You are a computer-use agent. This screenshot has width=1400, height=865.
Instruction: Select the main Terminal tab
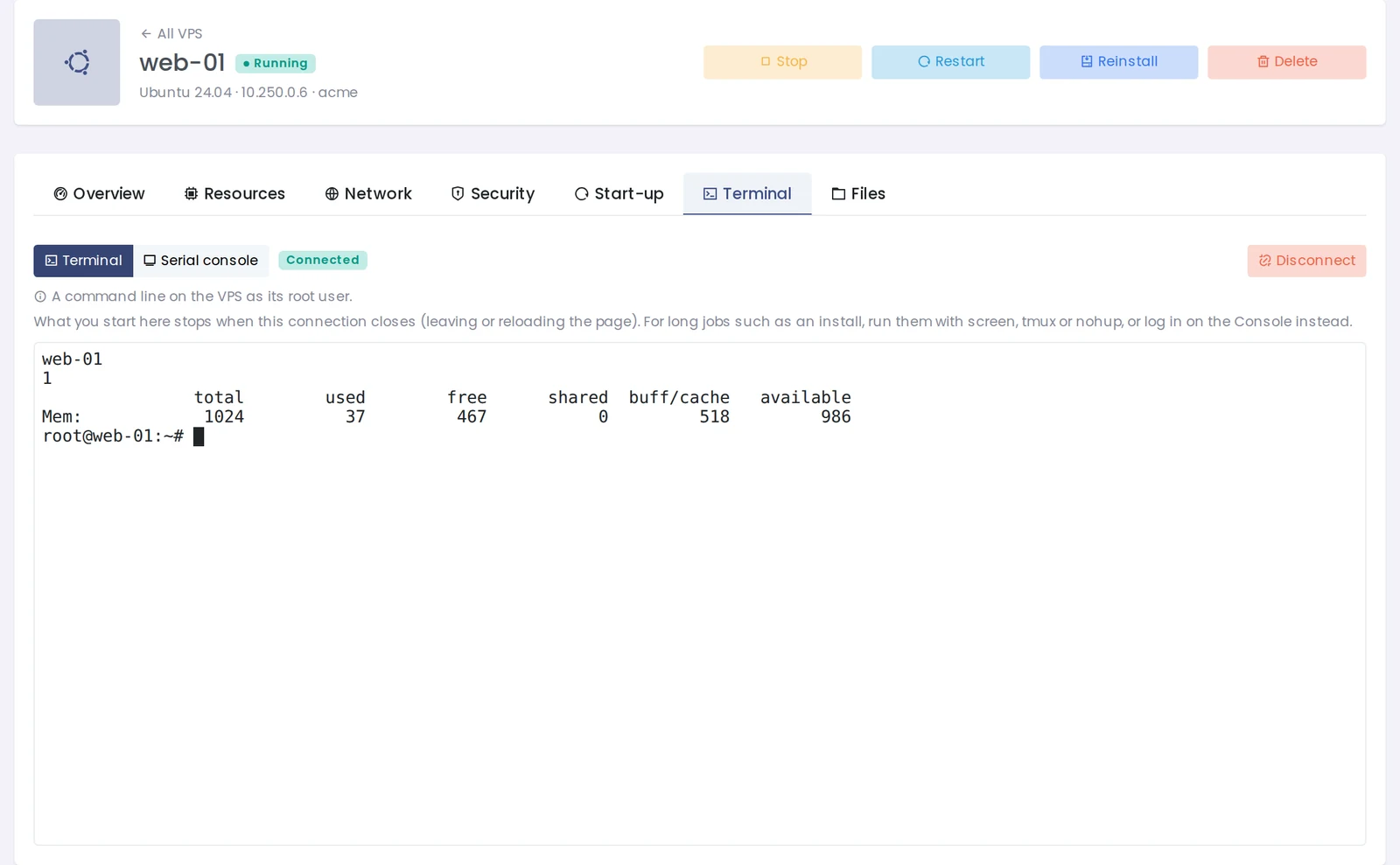[x=747, y=193]
